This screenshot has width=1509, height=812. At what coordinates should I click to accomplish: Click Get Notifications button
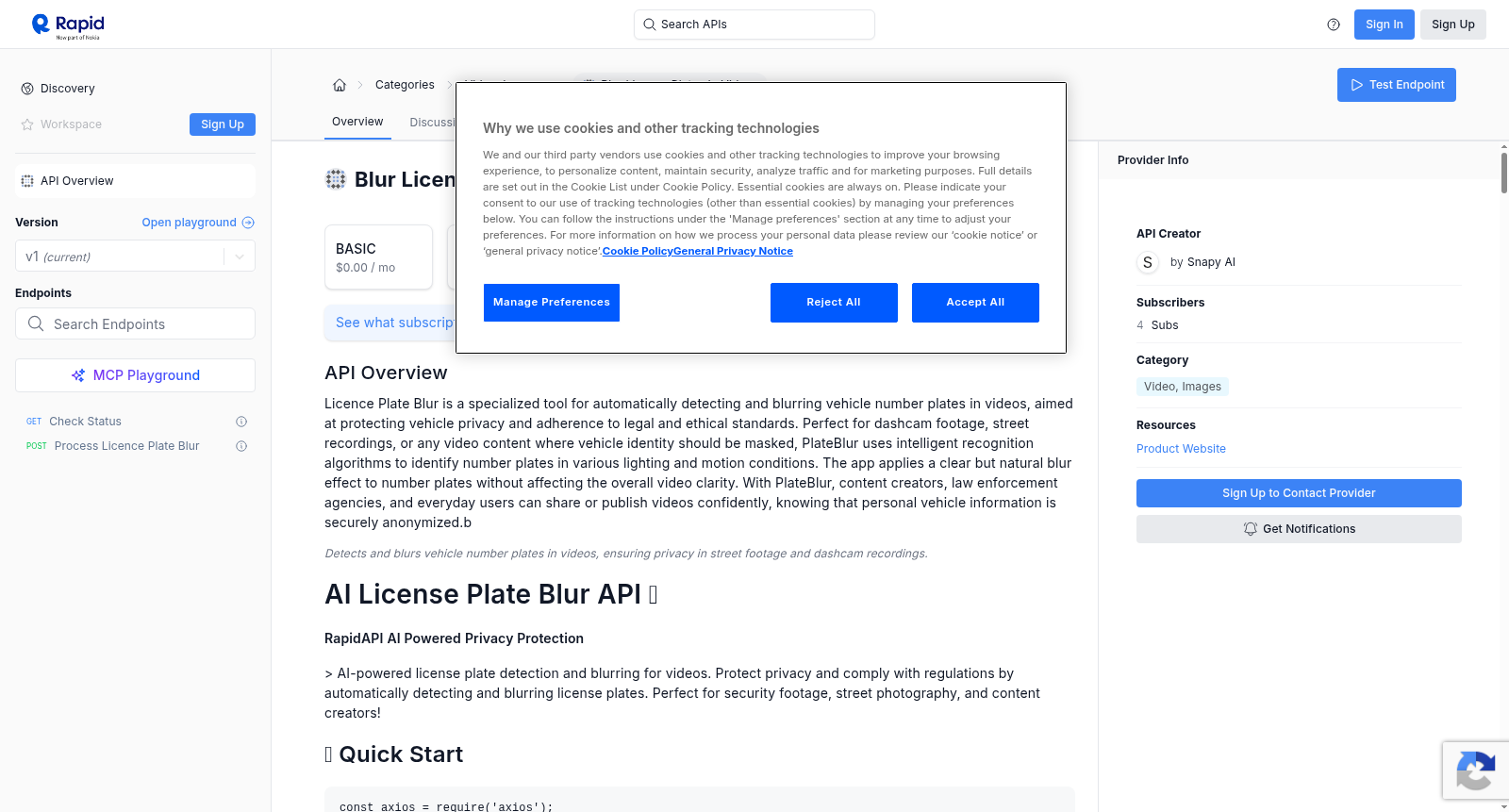pos(1299,529)
